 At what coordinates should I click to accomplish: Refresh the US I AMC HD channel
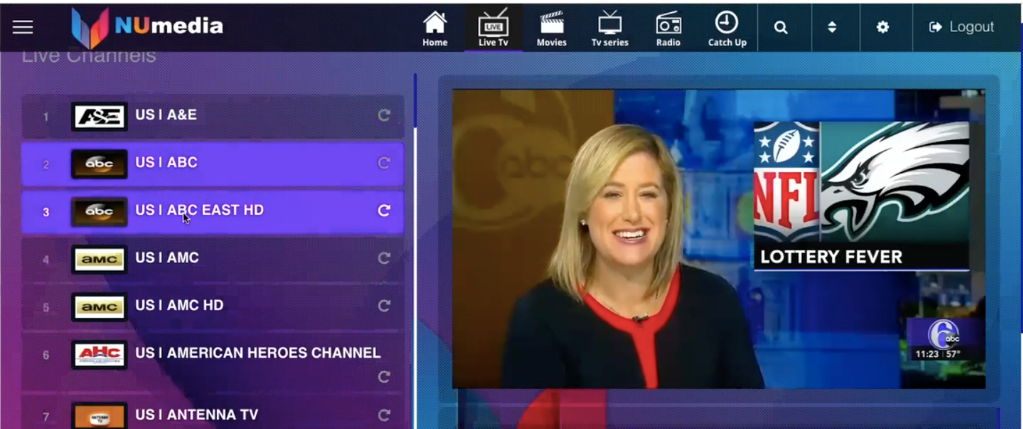click(384, 306)
